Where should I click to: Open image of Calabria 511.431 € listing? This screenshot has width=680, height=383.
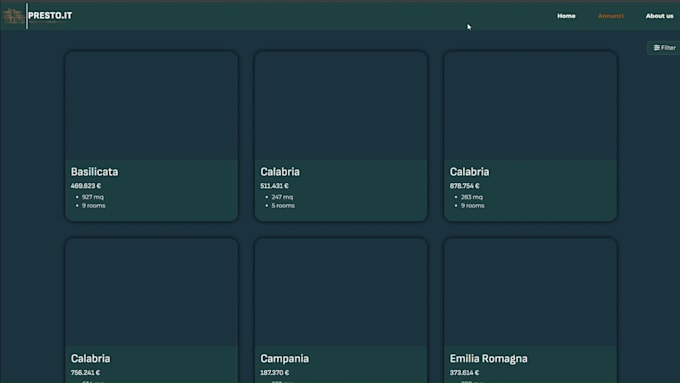coord(341,106)
